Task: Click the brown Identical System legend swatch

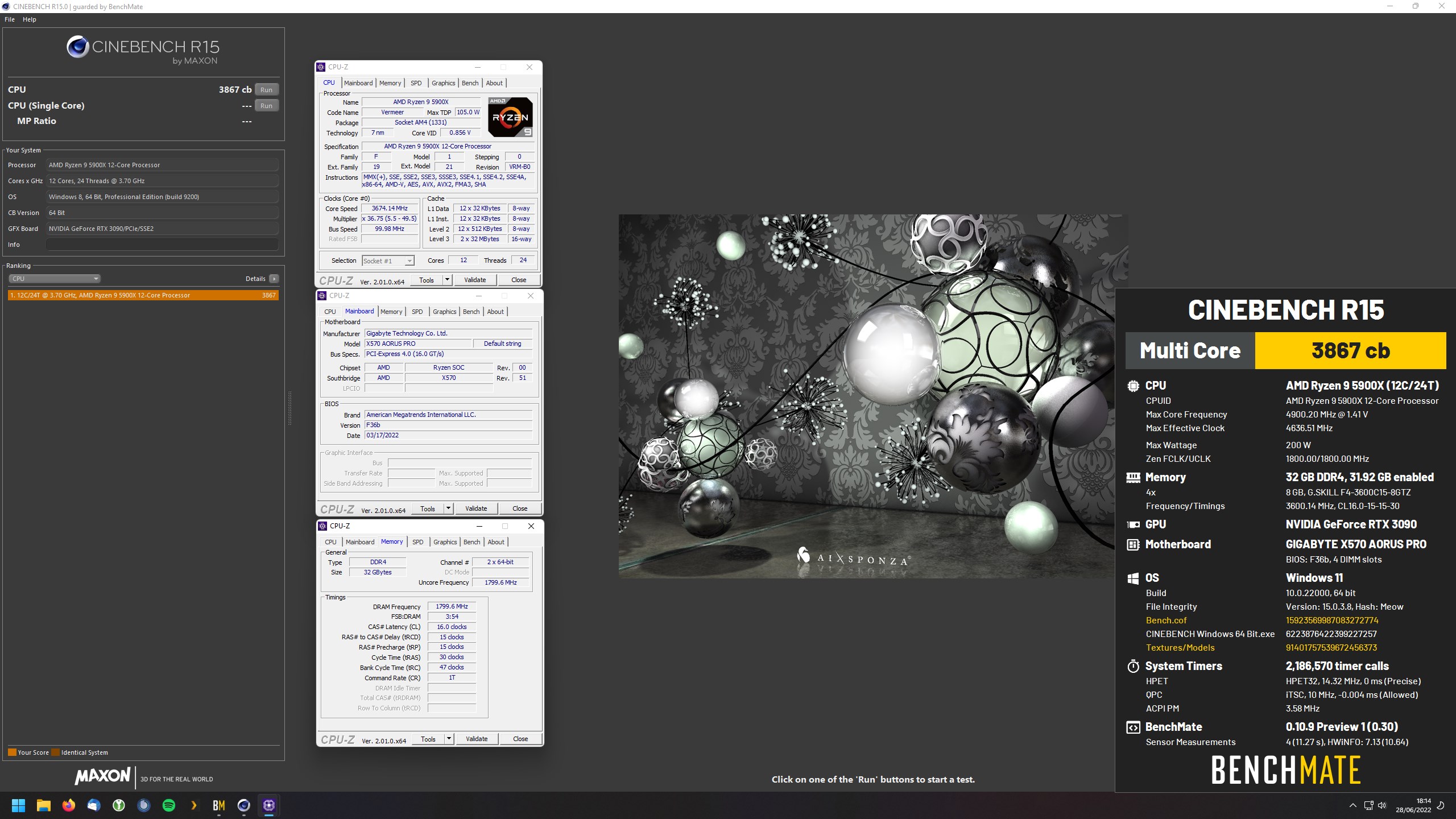Action: pyautogui.click(x=55, y=752)
